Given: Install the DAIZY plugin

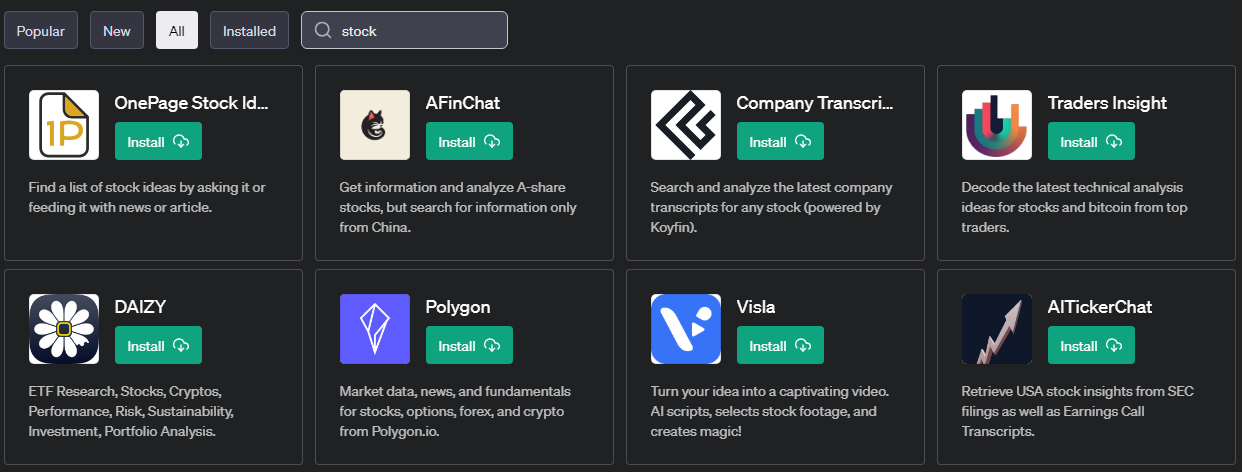Looking at the screenshot, I should coord(158,345).
